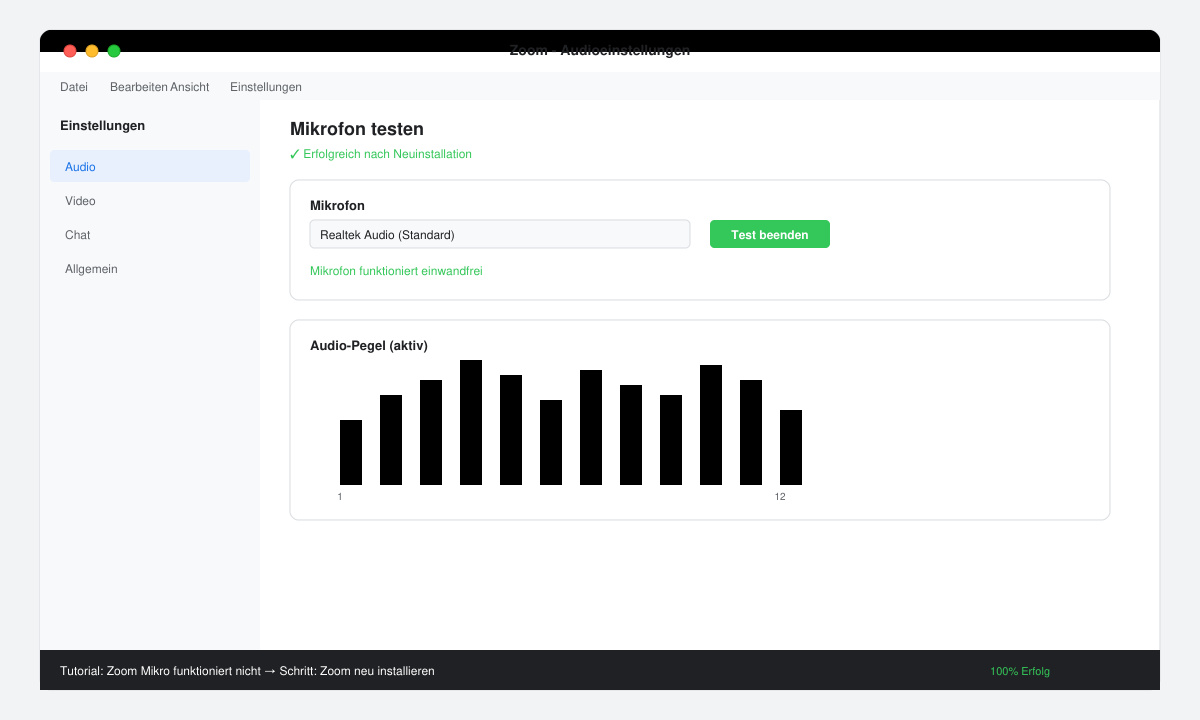Close the window with red button

pos(70,51)
